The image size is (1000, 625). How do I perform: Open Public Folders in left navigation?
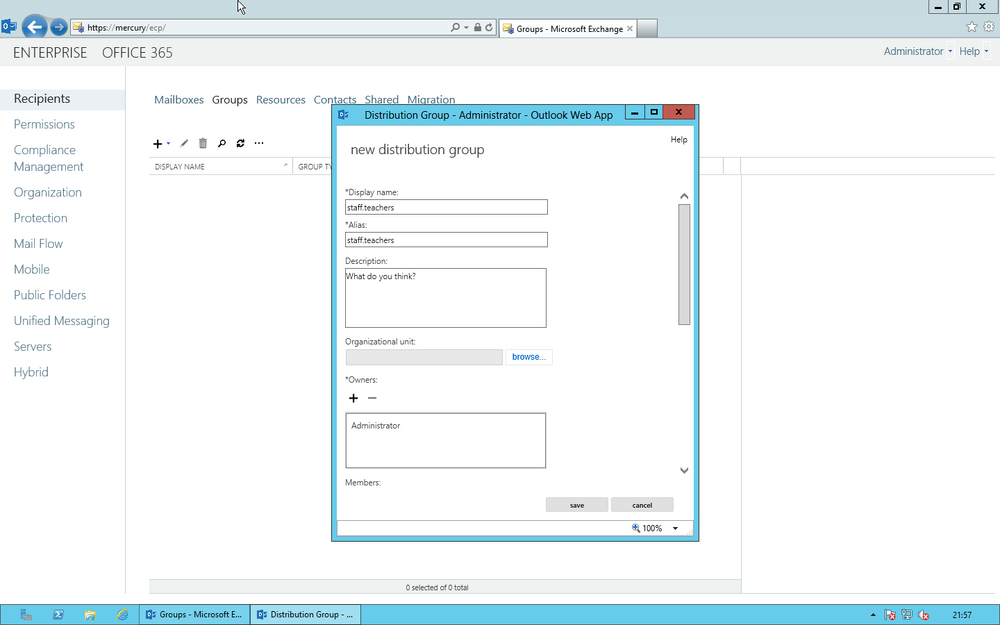50,295
